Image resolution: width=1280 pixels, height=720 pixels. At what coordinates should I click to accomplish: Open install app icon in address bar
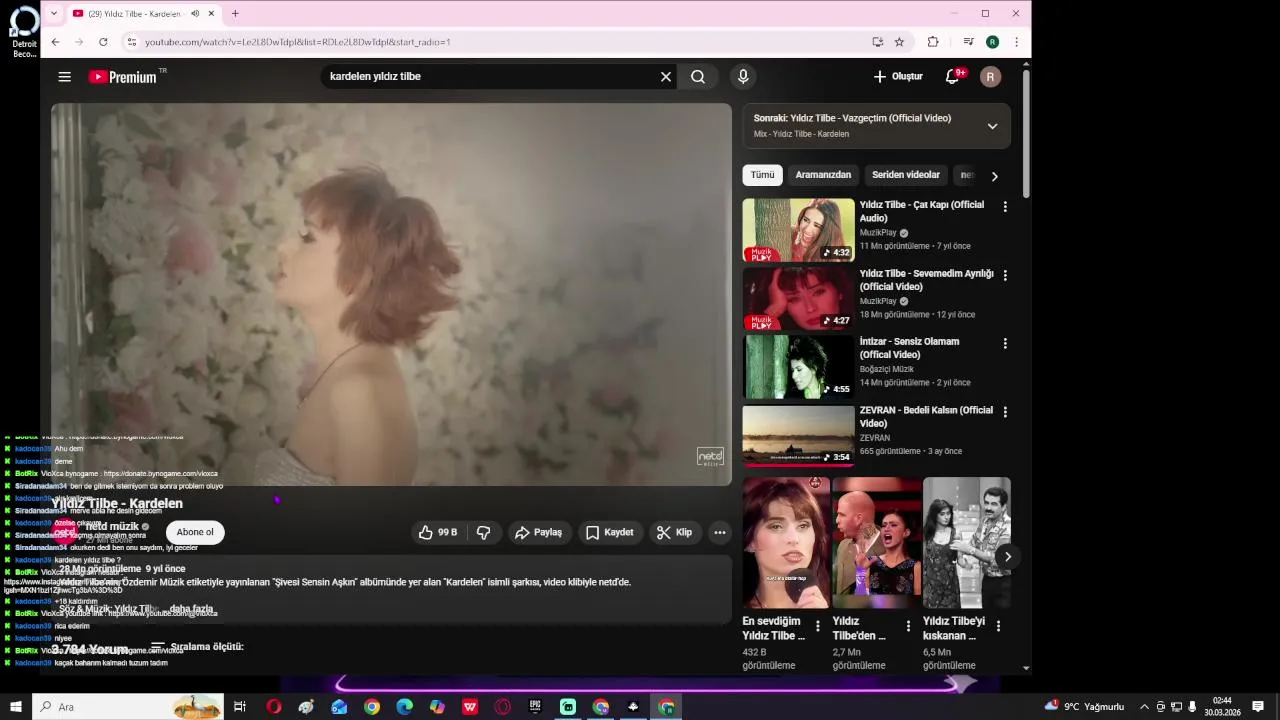point(877,42)
